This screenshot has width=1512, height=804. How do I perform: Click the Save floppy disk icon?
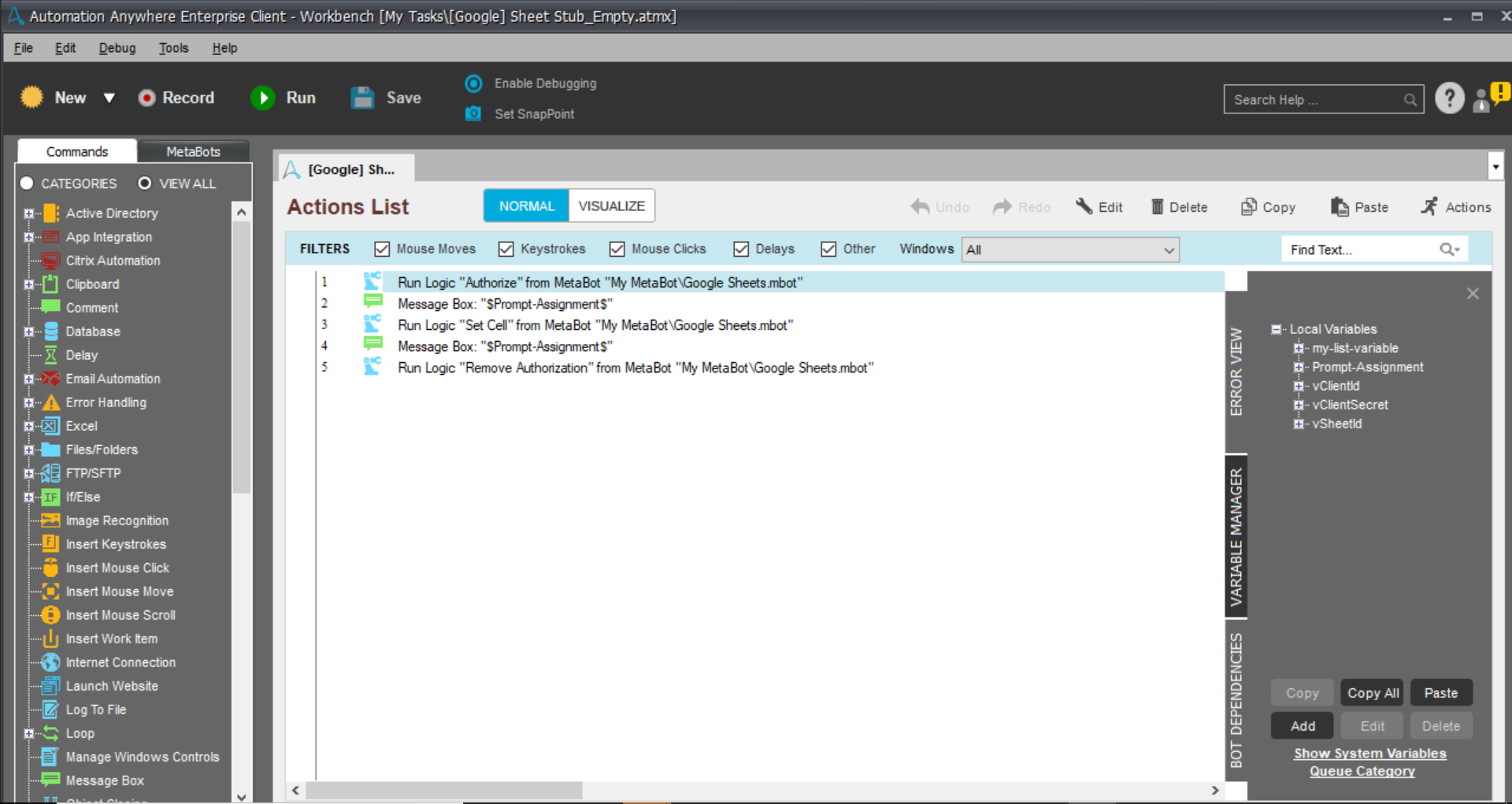[x=362, y=98]
